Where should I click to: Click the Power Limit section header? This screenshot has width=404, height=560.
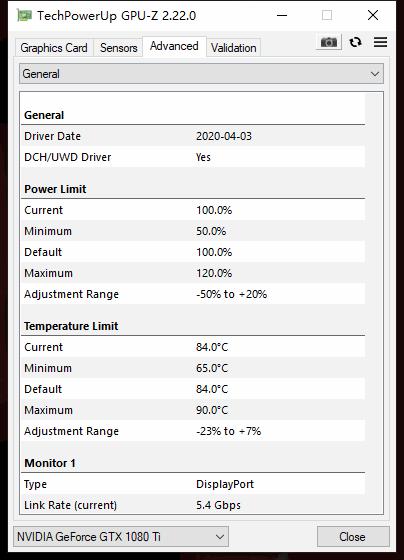click(55, 189)
